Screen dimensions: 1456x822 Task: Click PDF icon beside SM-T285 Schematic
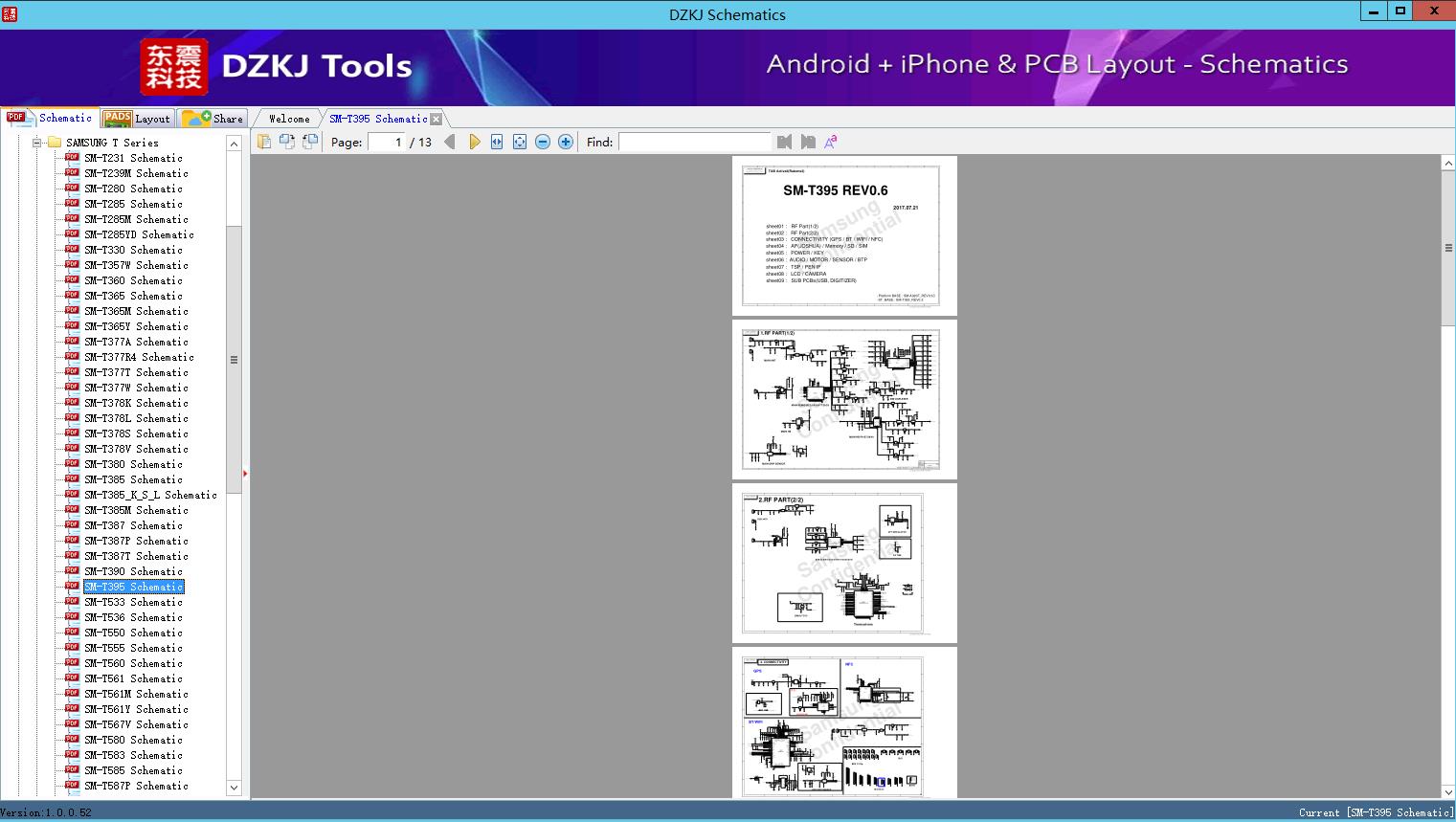(x=72, y=203)
